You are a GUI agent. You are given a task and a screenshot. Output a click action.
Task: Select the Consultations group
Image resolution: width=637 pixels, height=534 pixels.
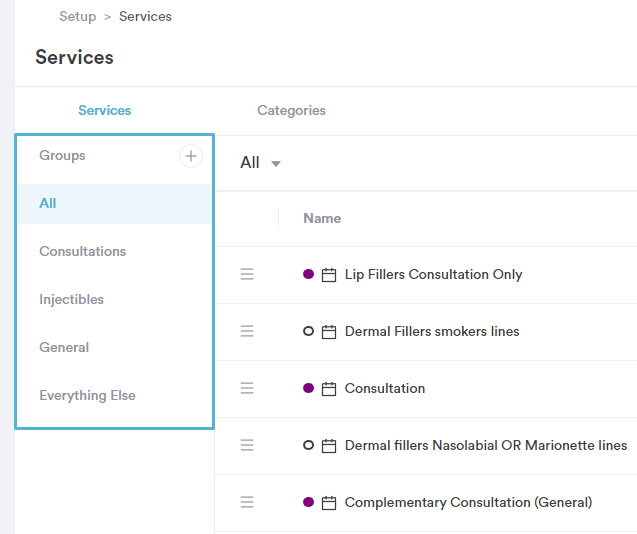82,251
